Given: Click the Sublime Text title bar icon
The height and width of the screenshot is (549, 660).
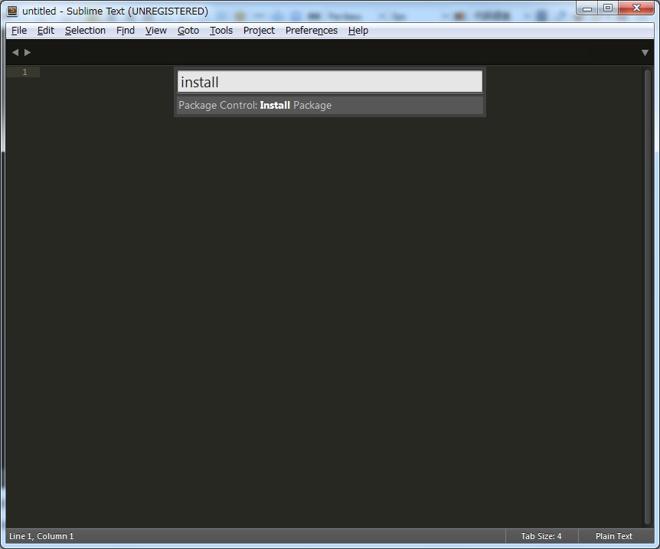Looking at the screenshot, I should [12, 11].
